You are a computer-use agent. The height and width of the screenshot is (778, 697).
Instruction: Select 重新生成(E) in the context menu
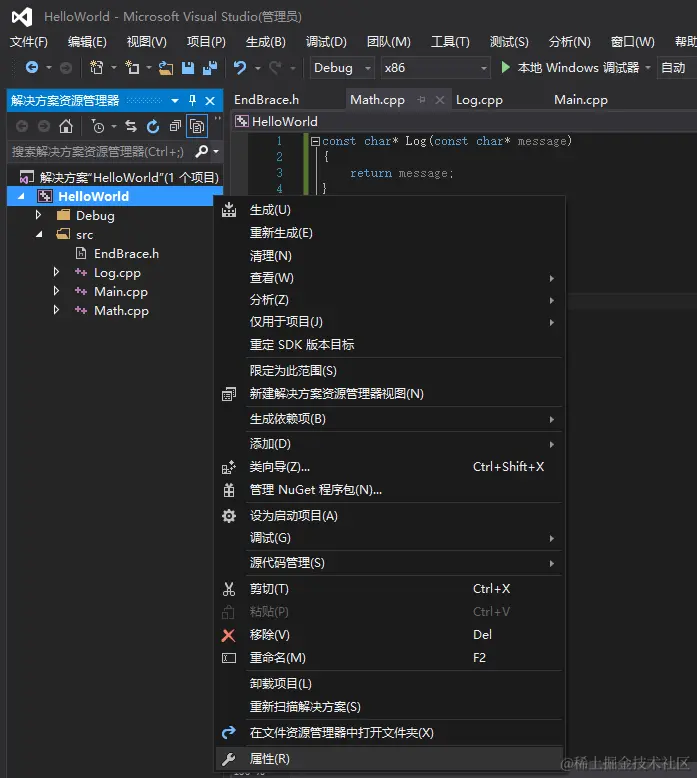389,233
